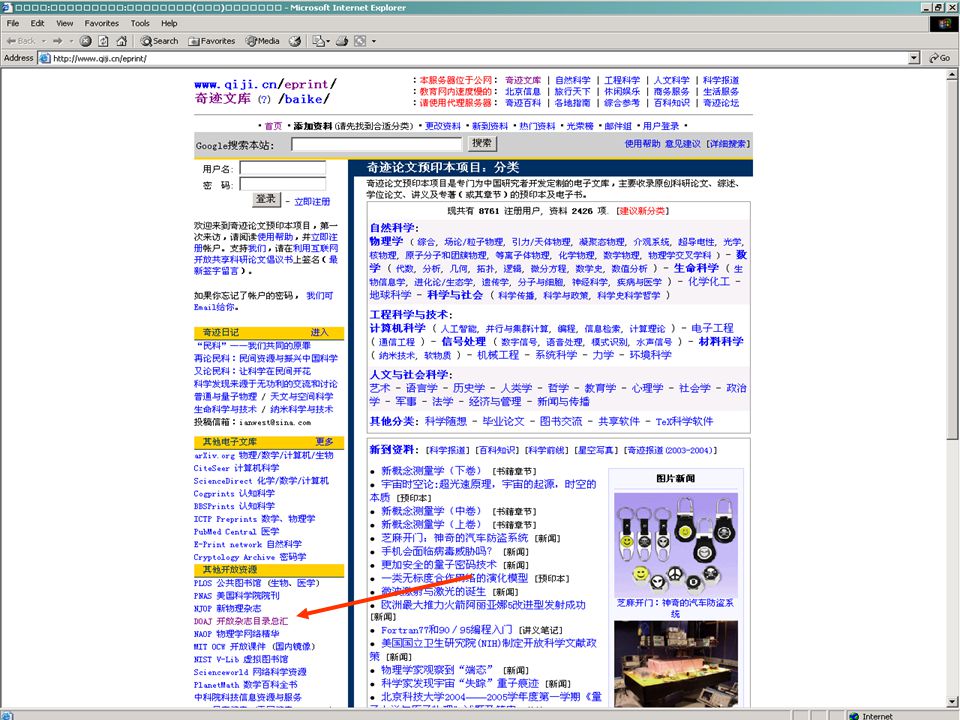960x720 pixels.
Task: Open the File menu
Action: 13,23
